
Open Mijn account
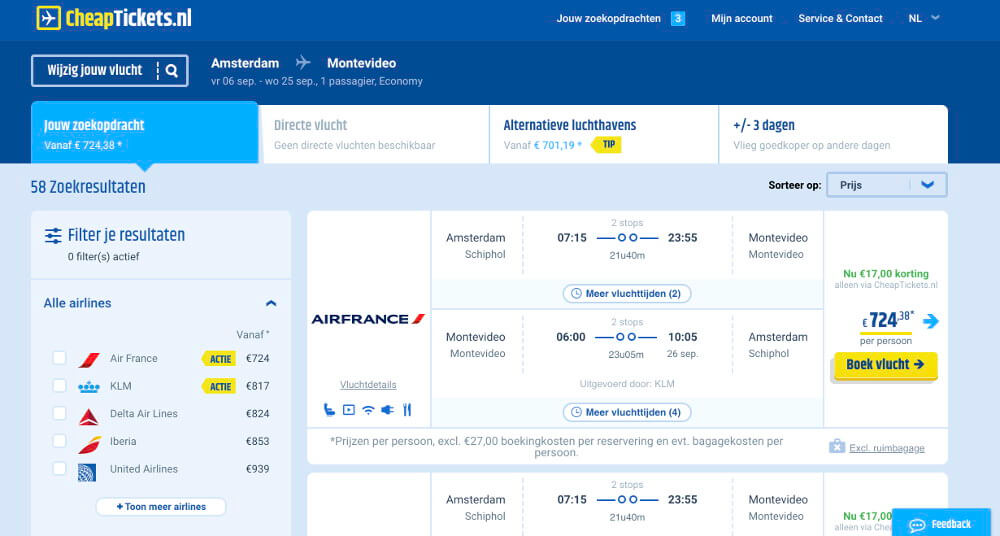click(x=742, y=19)
